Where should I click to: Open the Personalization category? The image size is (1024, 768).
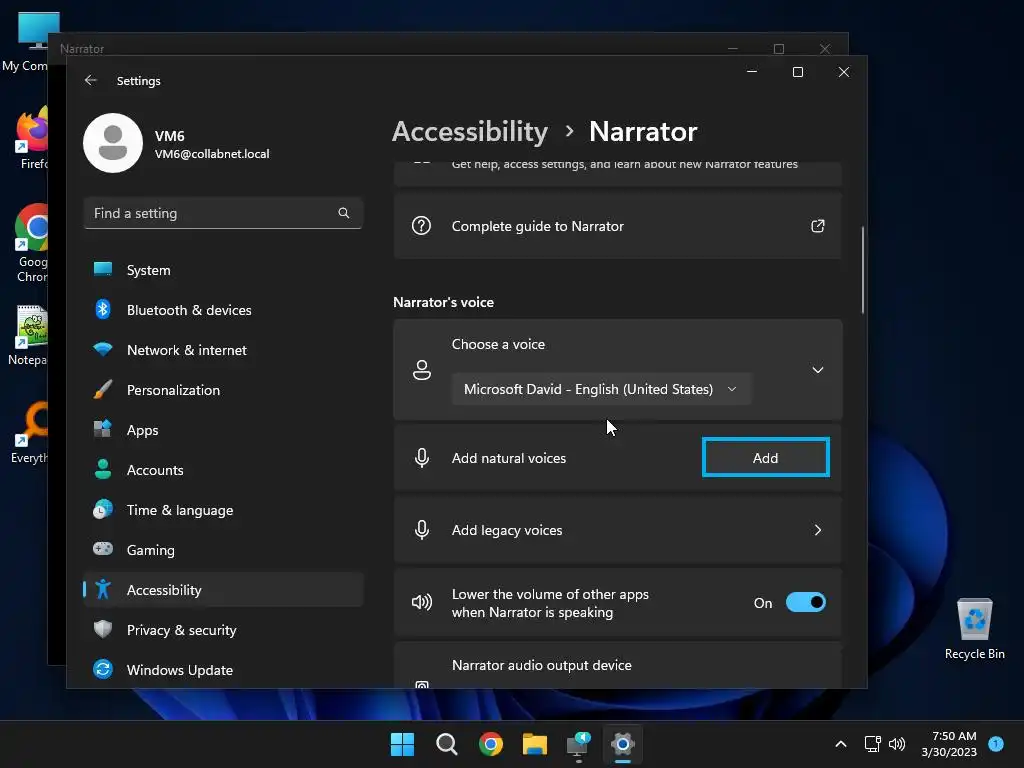(223, 390)
